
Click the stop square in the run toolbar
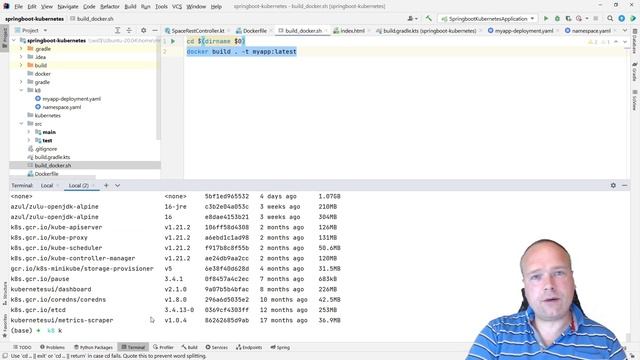(596, 18)
